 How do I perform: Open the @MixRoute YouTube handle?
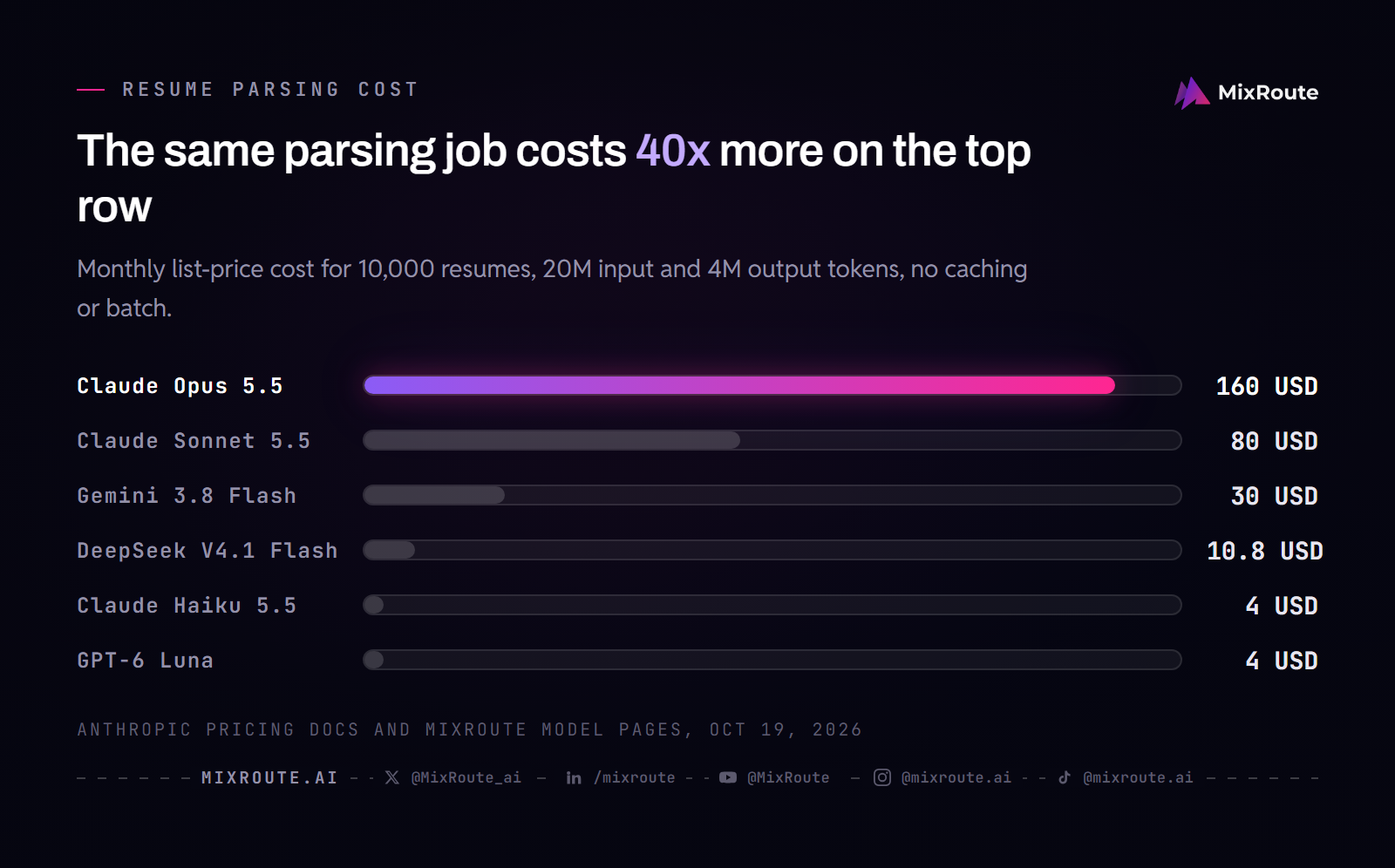(x=788, y=777)
